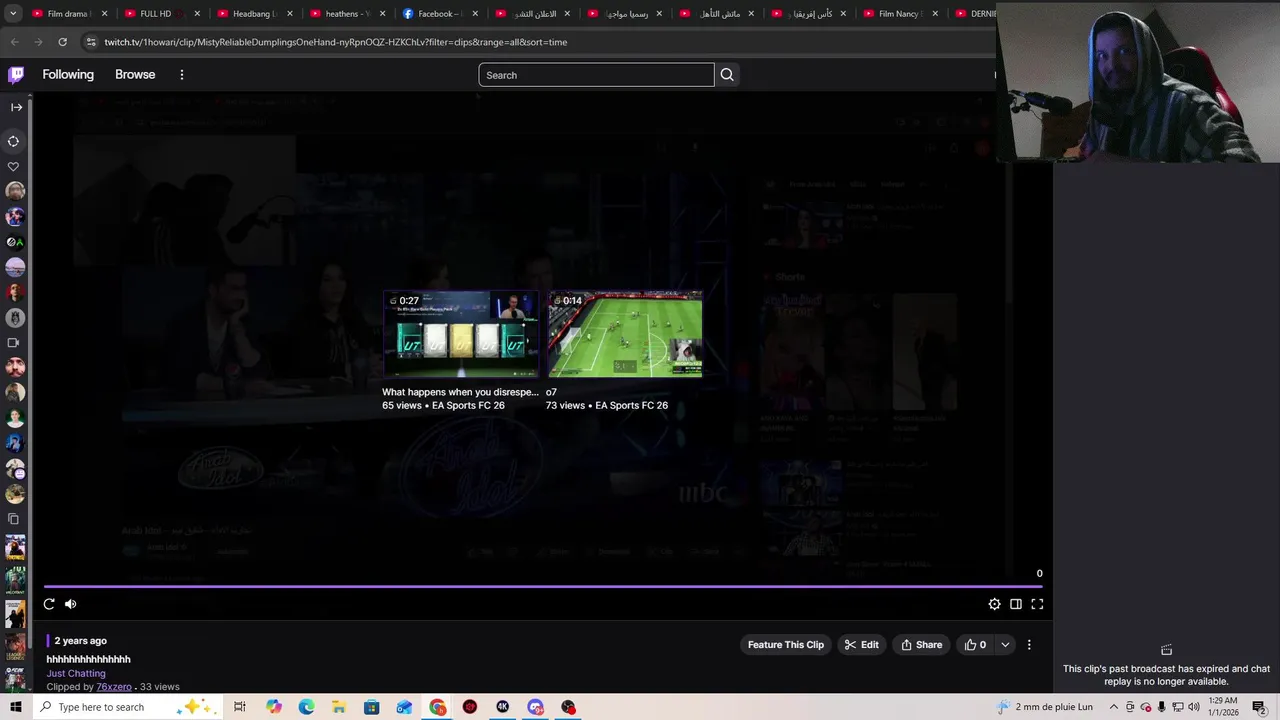
Task: Open the Windows Start menu
Action: [x=16, y=707]
